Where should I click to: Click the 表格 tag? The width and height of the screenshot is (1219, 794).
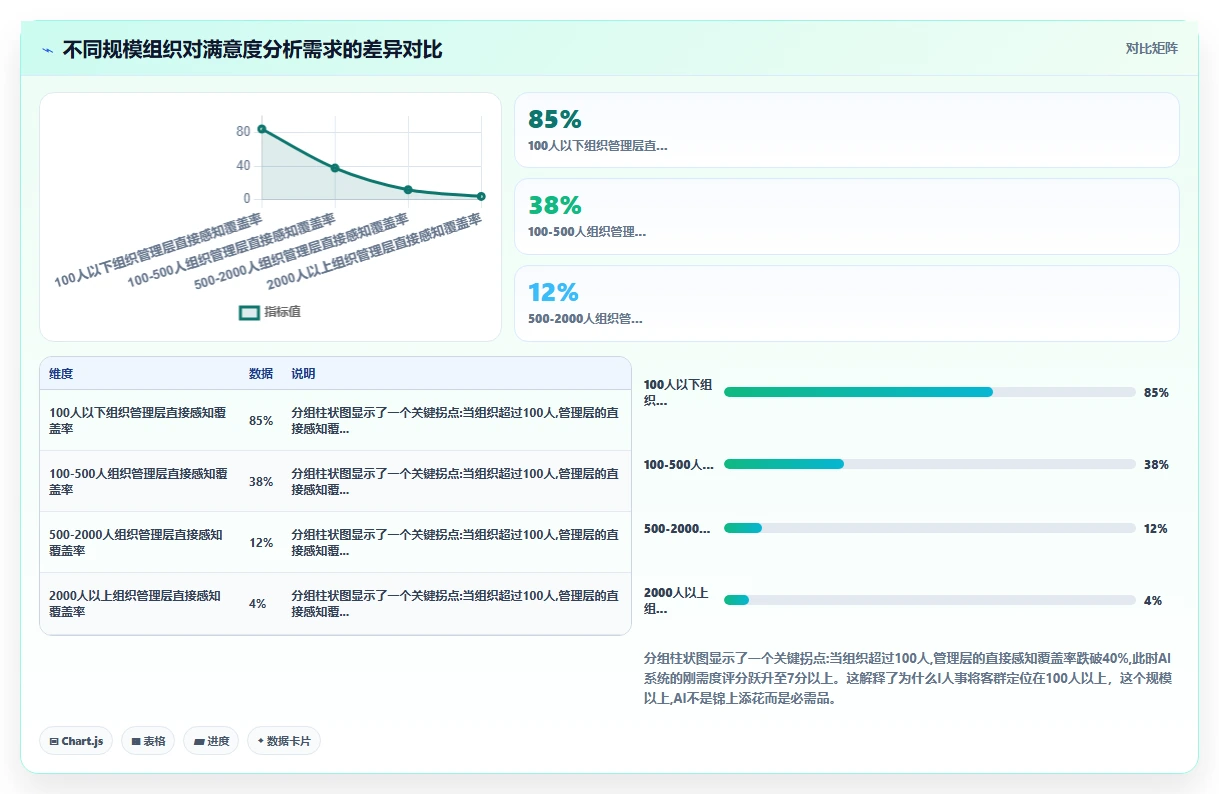148,741
